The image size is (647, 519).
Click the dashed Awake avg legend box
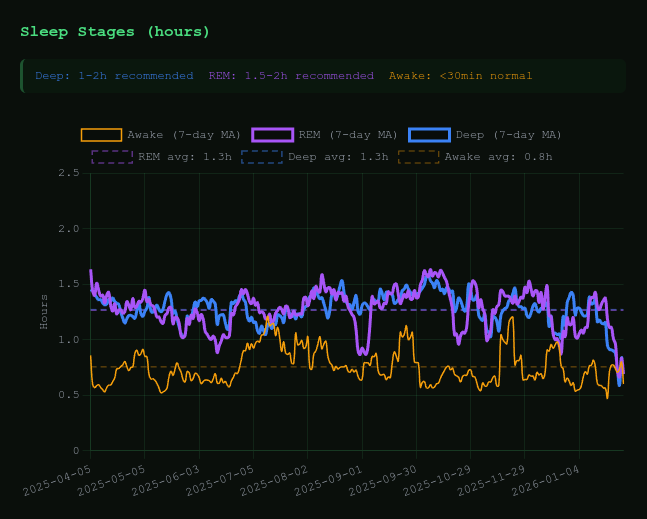418,157
